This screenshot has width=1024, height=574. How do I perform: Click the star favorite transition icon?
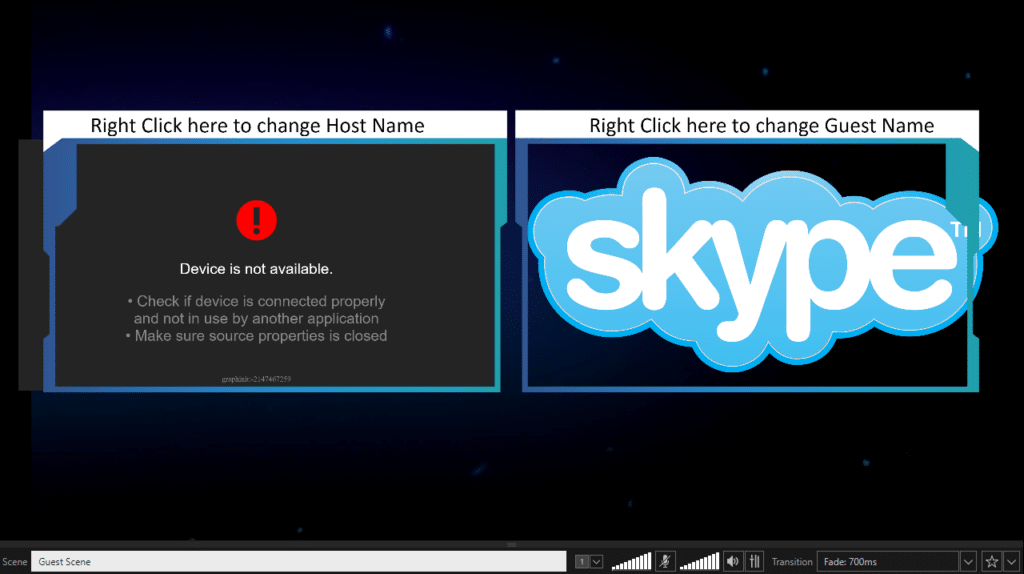tap(991, 562)
